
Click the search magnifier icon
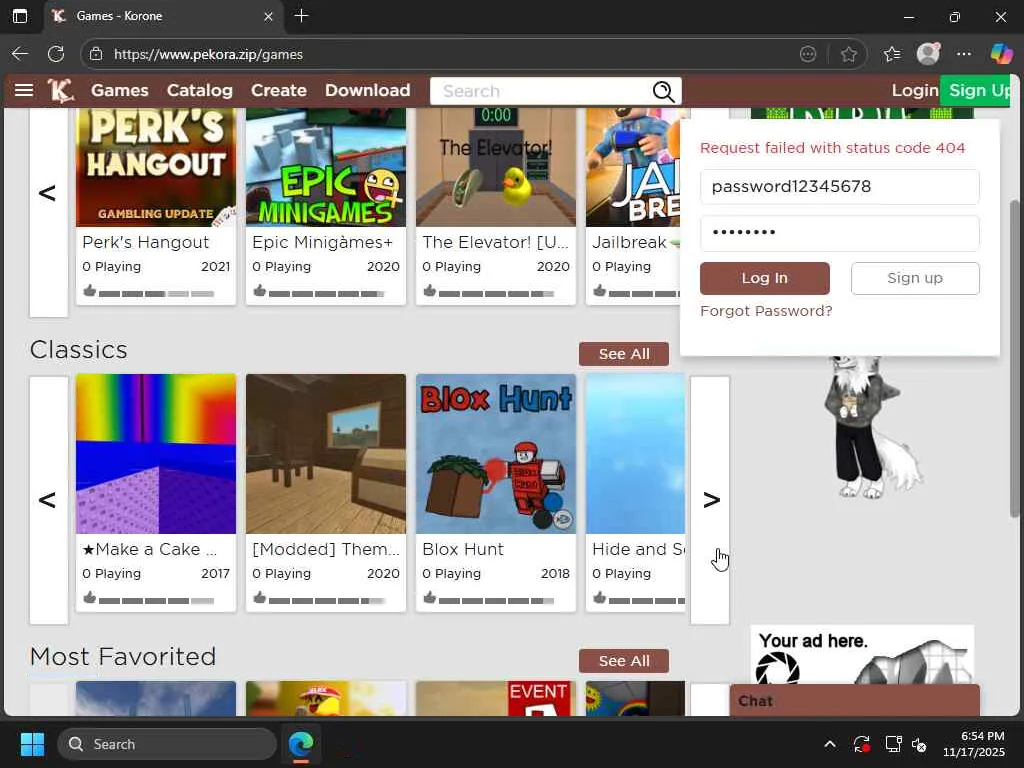(x=664, y=91)
